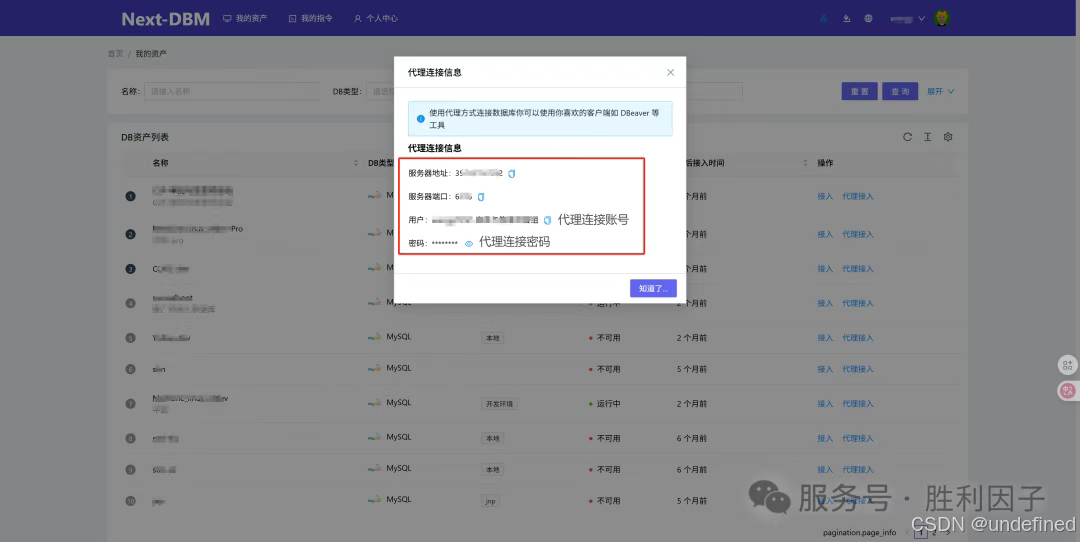Close the 代理连接信息 dialog
This screenshot has width=1080, height=542.
click(x=670, y=72)
